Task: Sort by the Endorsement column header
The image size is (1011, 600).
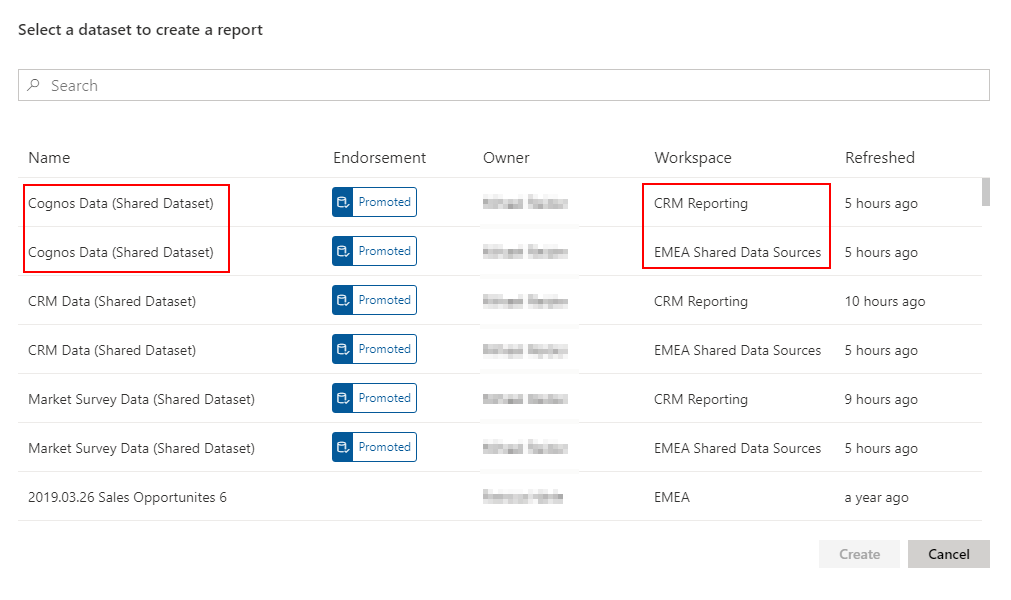Action: click(379, 158)
